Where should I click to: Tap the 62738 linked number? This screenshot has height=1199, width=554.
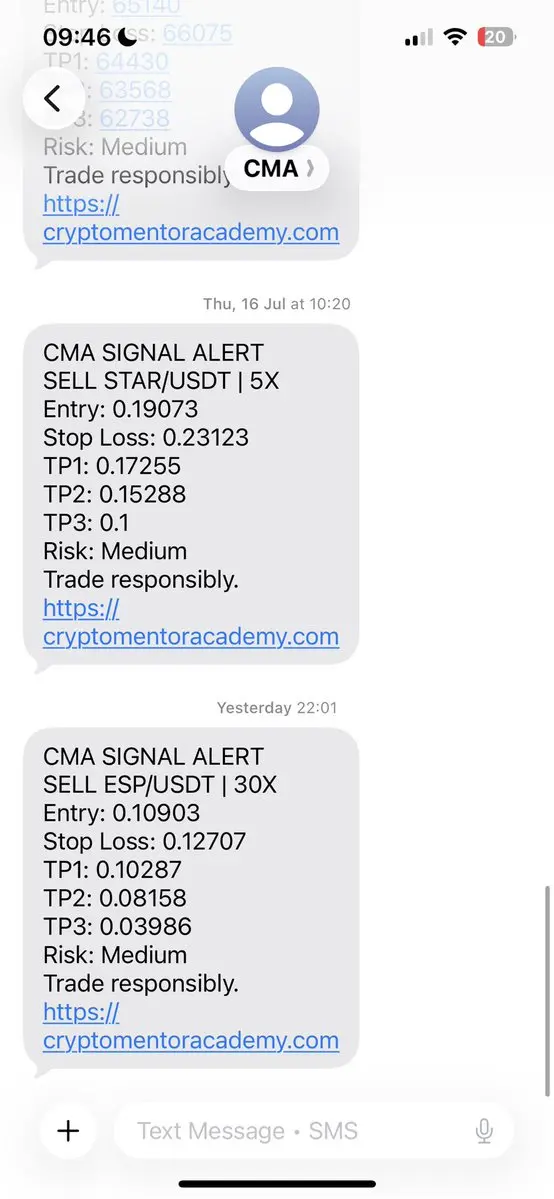(x=134, y=118)
